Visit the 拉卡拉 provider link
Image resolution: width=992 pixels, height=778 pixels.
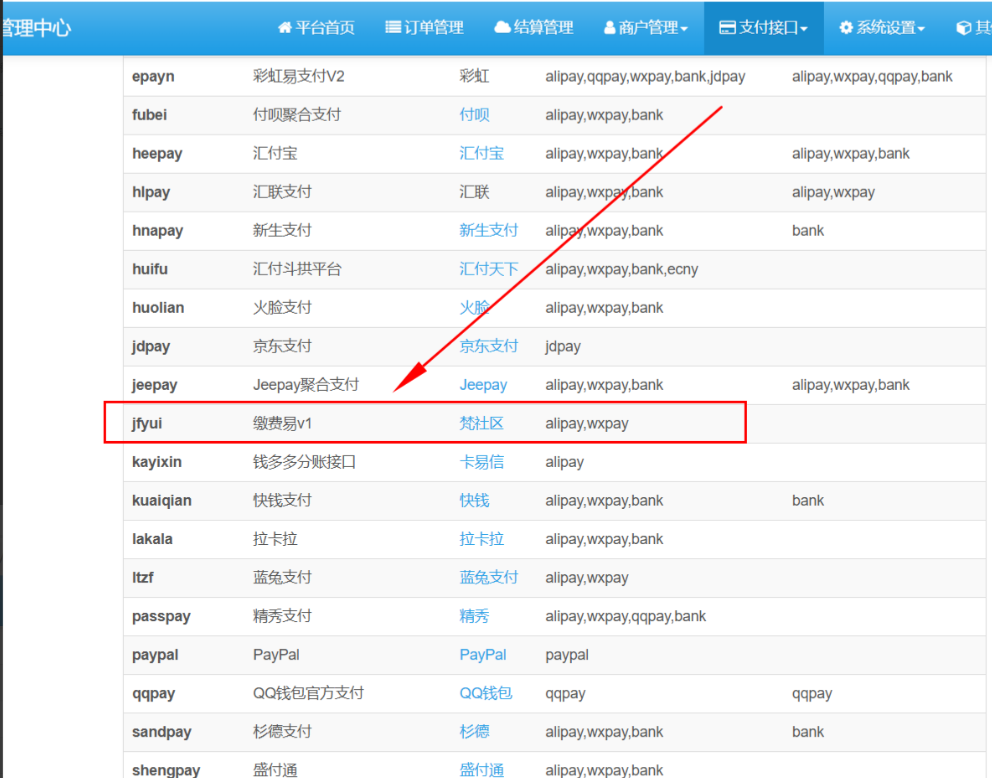click(481, 539)
